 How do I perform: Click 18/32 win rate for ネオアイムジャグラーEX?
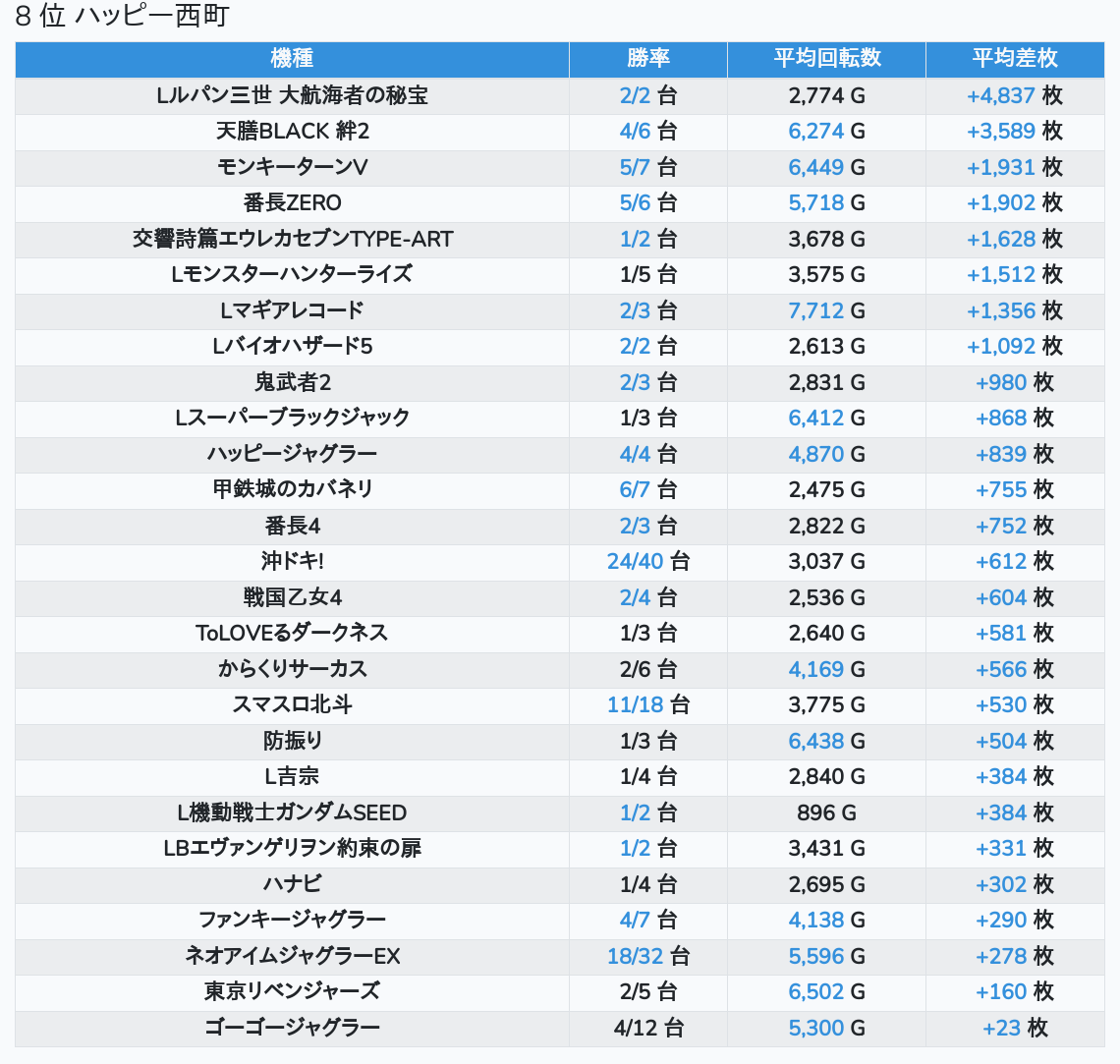pos(636,956)
